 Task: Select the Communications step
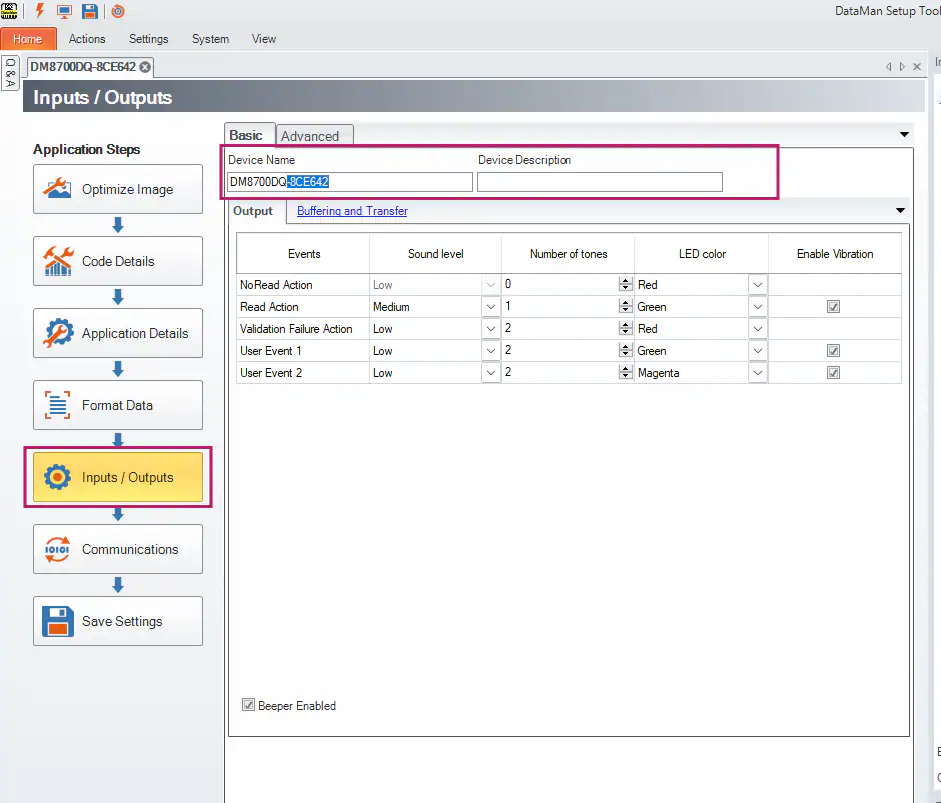(x=117, y=549)
